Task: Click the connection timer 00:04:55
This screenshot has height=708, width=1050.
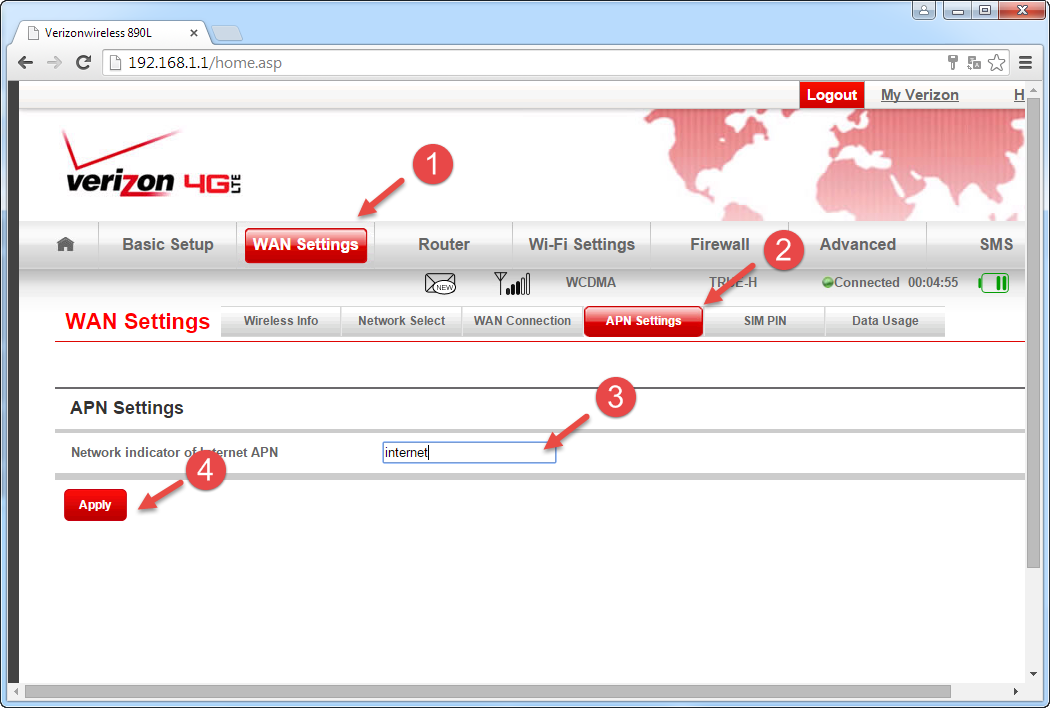Action: point(933,283)
